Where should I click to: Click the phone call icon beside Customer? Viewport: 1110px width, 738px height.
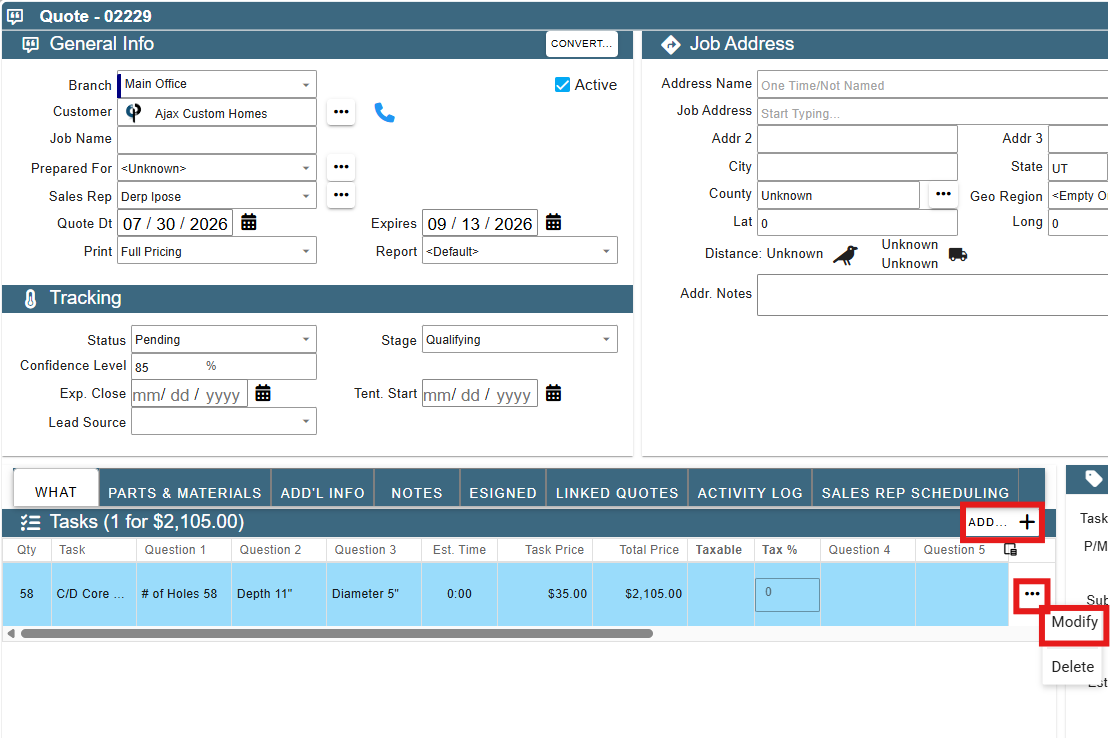[384, 113]
